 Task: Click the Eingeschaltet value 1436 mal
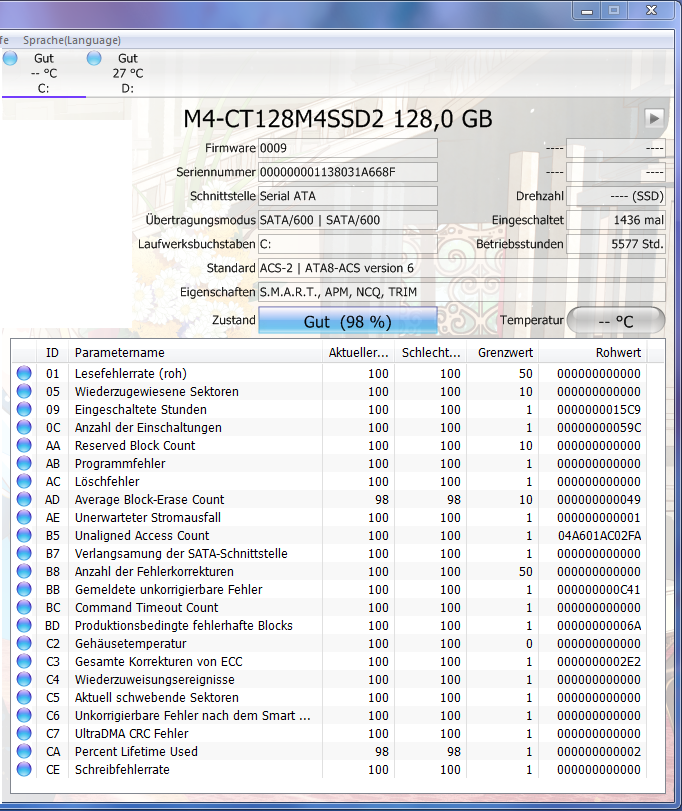616,220
